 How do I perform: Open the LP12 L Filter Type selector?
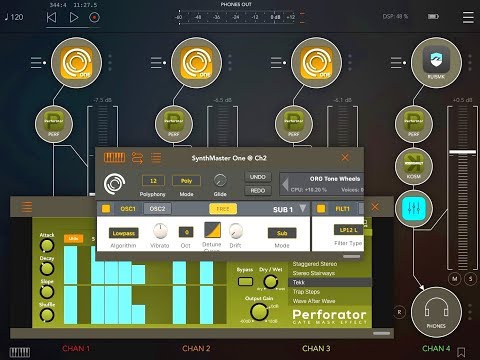pos(349,230)
